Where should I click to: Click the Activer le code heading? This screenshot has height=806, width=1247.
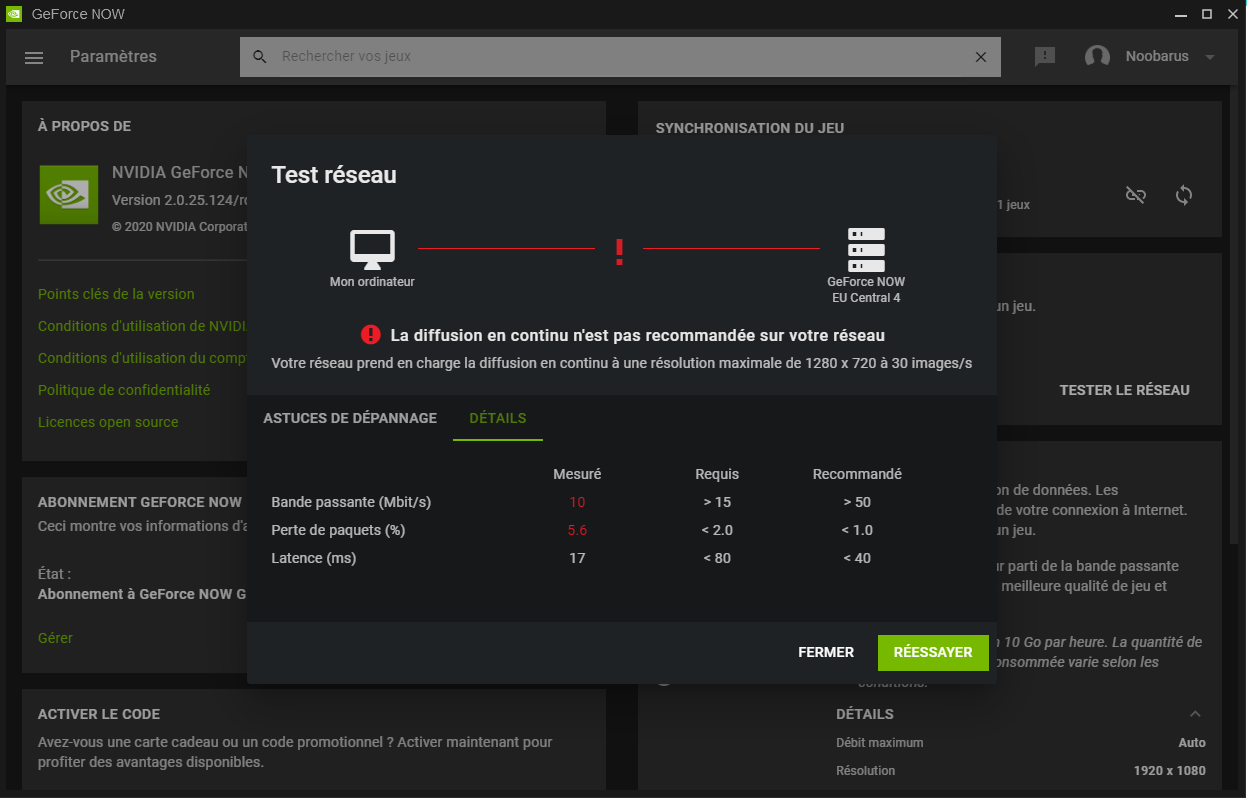tap(99, 714)
